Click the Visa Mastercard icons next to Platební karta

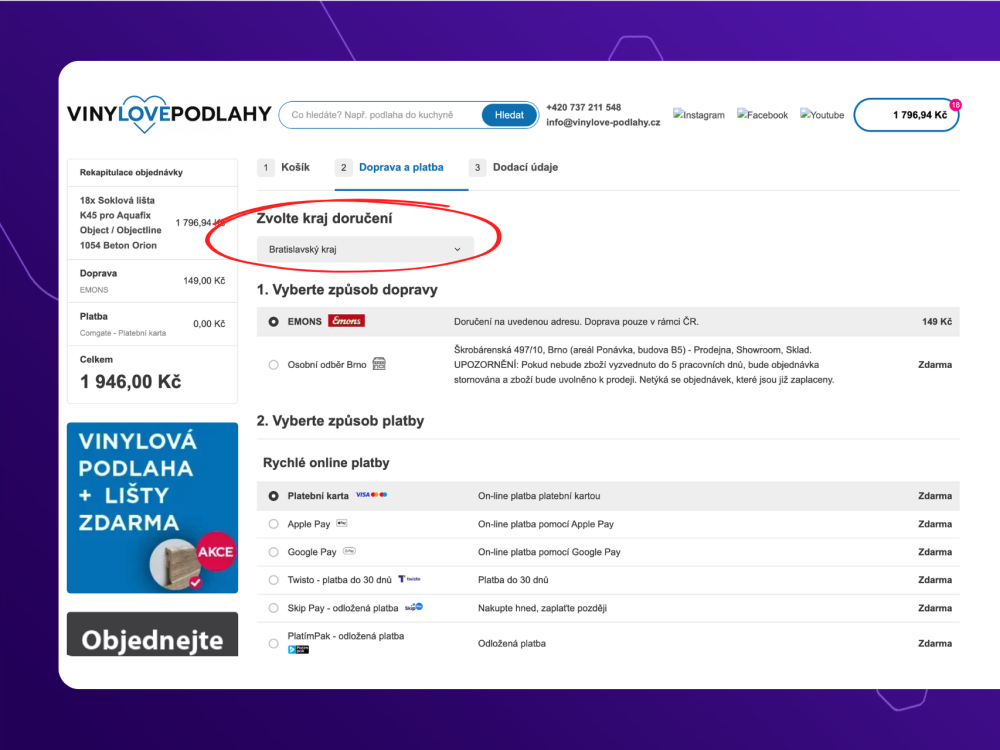(372, 495)
